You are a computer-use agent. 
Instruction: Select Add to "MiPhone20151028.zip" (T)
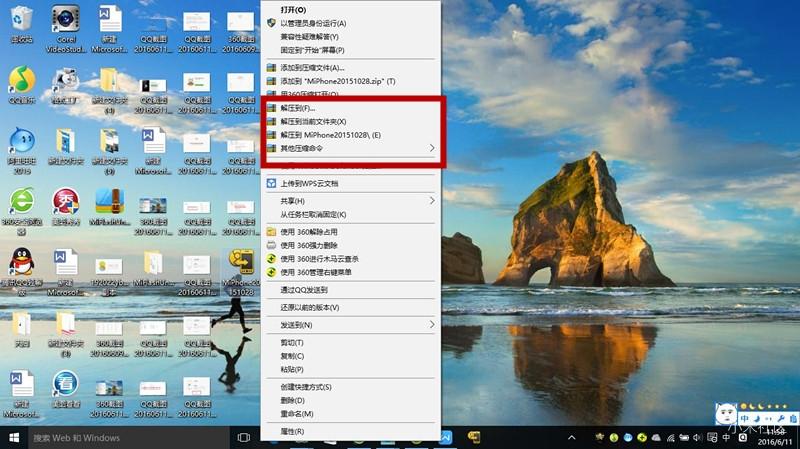coord(350,81)
